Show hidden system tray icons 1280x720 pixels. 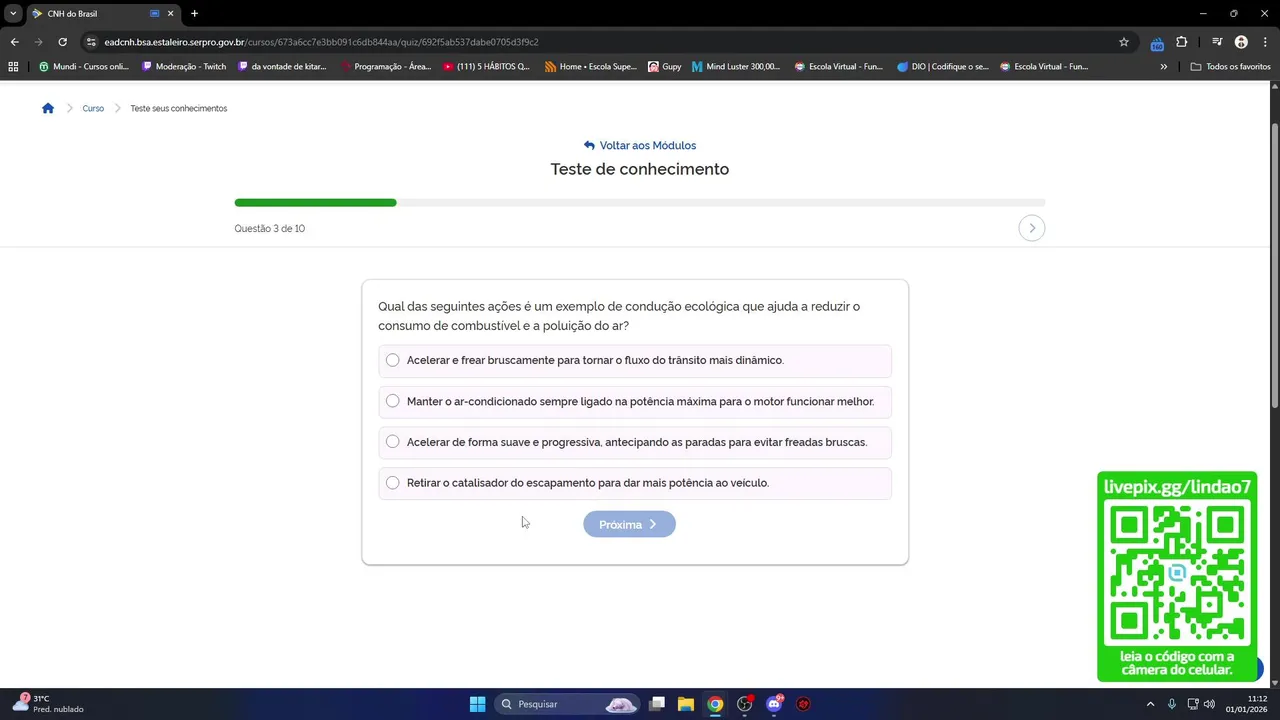[x=1150, y=704]
